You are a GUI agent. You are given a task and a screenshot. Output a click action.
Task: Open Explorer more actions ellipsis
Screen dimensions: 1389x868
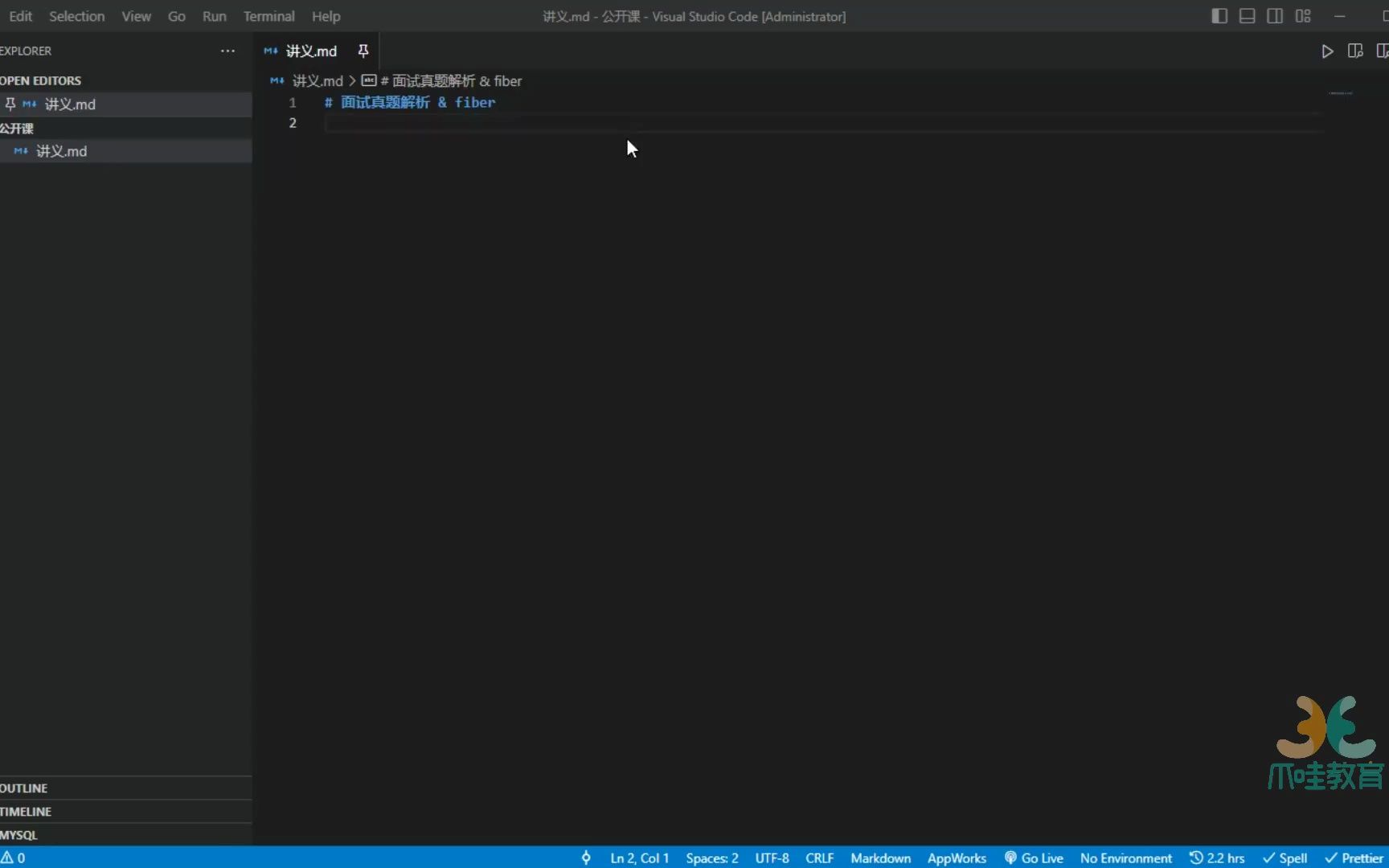click(227, 51)
